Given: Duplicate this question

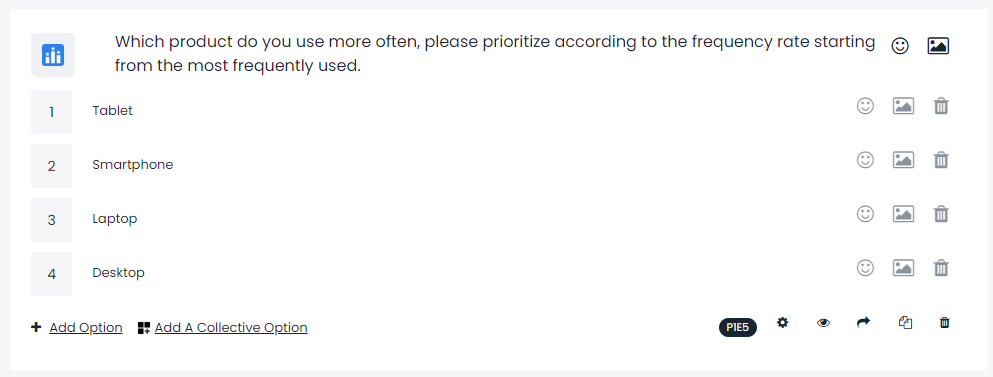Looking at the screenshot, I should click(905, 323).
